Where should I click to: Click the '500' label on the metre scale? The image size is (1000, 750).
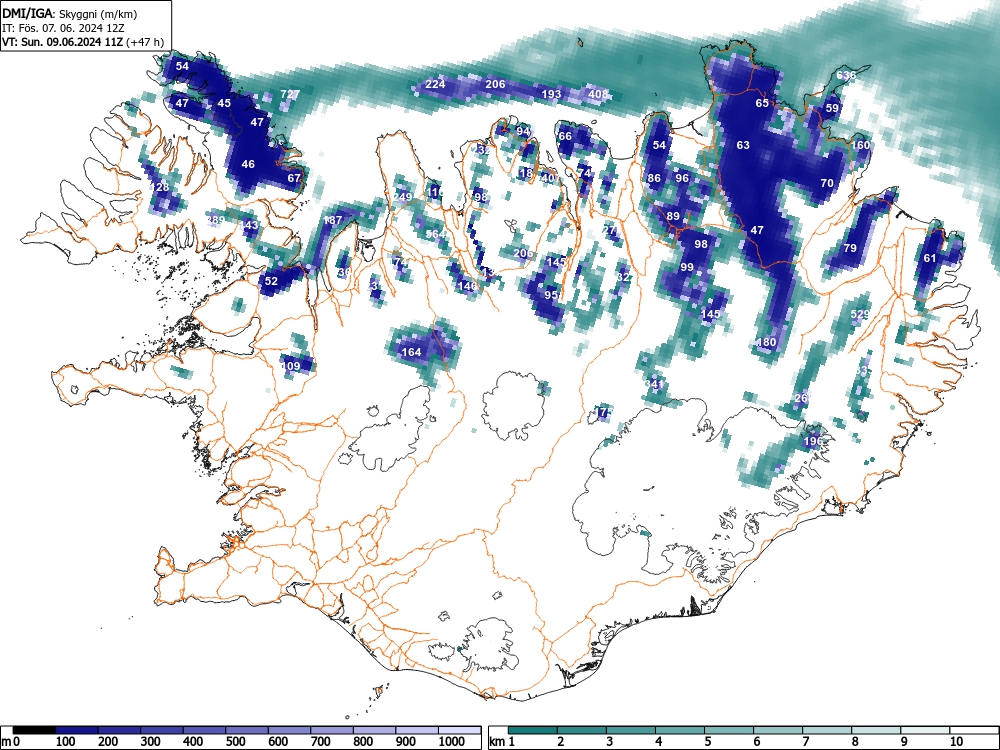pyautogui.click(x=235, y=742)
